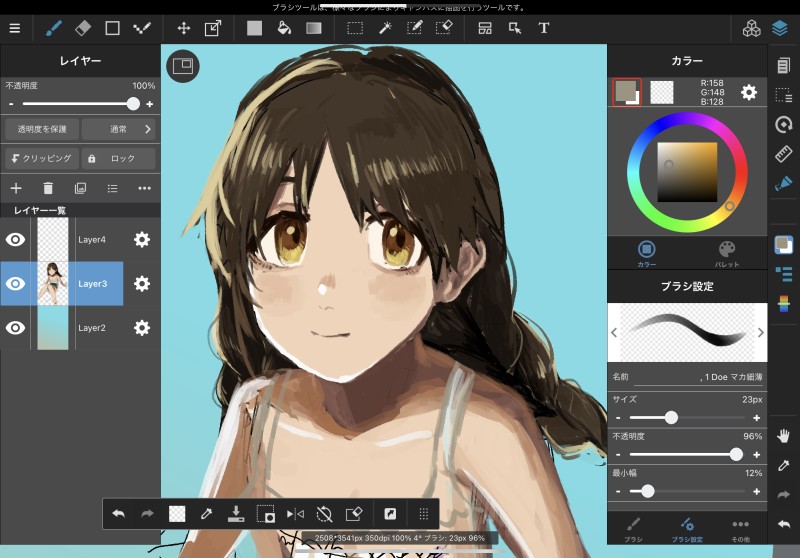Open Layer3 settings gear
The width and height of the screenshot is (800, 558).
pos(142,284)
